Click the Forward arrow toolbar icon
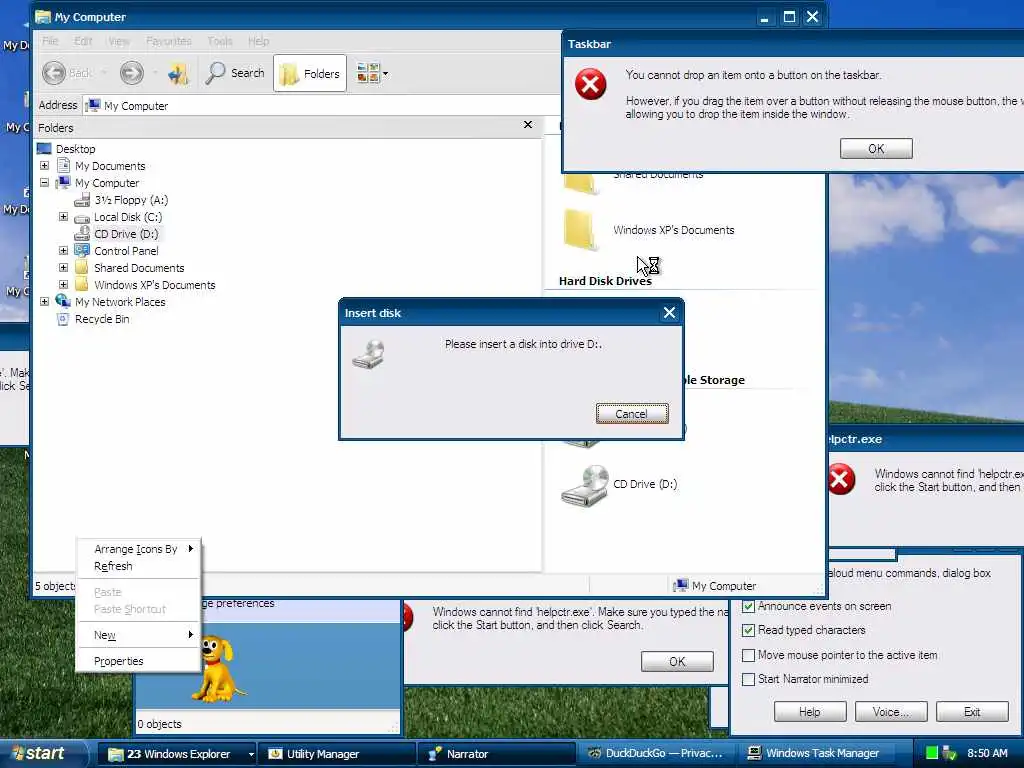1024x768 pixels. click(131, 73)
